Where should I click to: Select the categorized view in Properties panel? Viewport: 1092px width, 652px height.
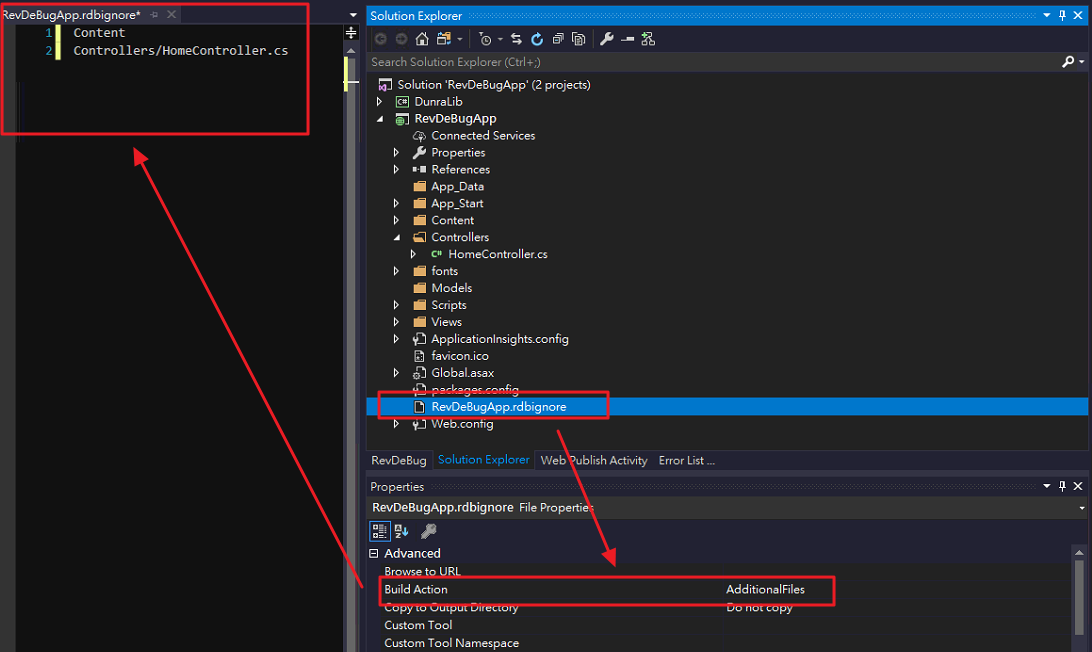tap(380, 531)
